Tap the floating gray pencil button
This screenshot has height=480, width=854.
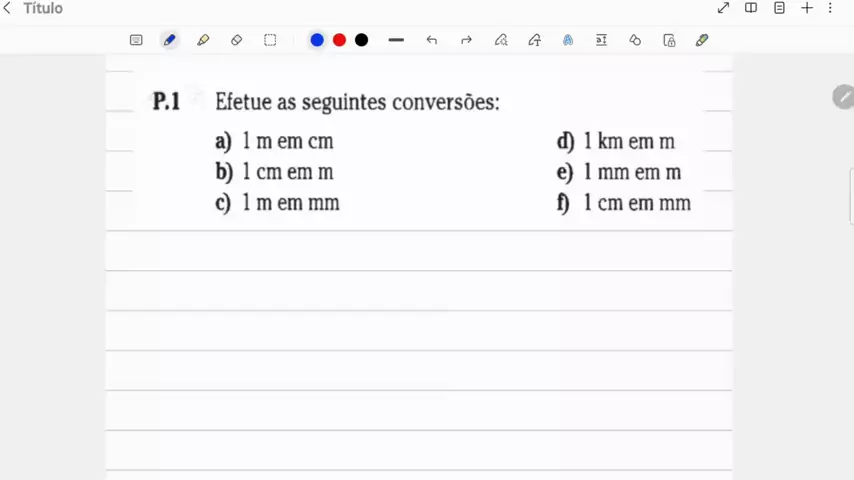843,97
